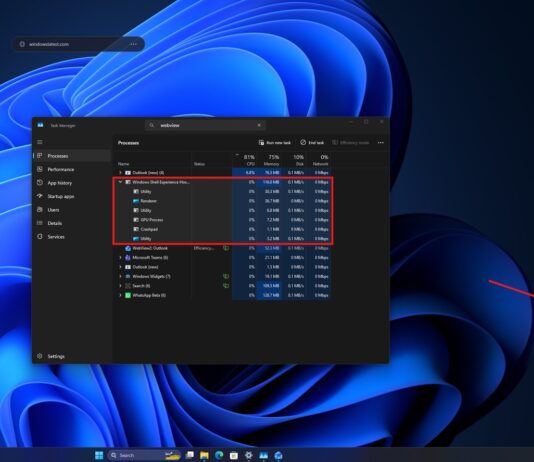Click the Microsoft Teams process icon

[128, 258]
